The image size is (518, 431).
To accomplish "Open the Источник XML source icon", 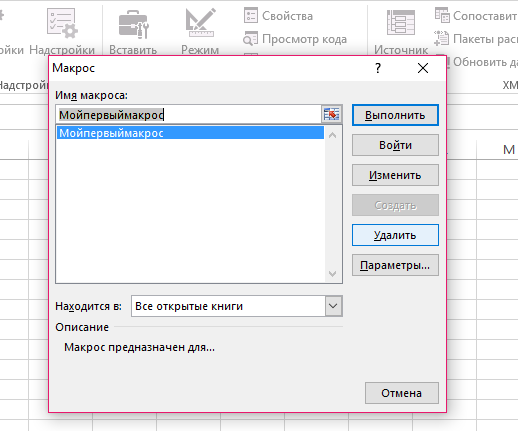I will (x=401, y=23).
